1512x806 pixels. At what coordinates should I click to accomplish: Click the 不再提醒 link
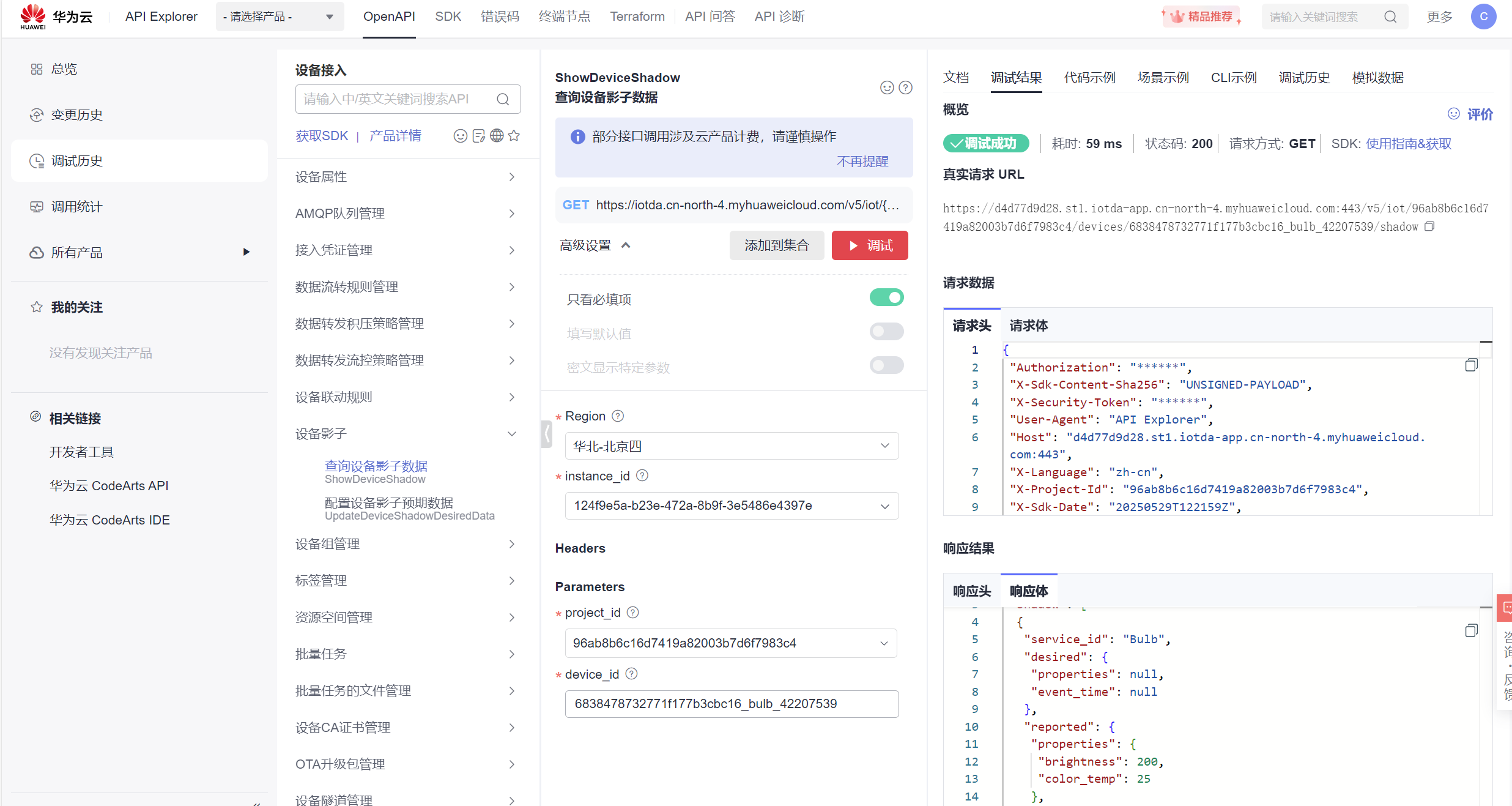tap(862, 162)
